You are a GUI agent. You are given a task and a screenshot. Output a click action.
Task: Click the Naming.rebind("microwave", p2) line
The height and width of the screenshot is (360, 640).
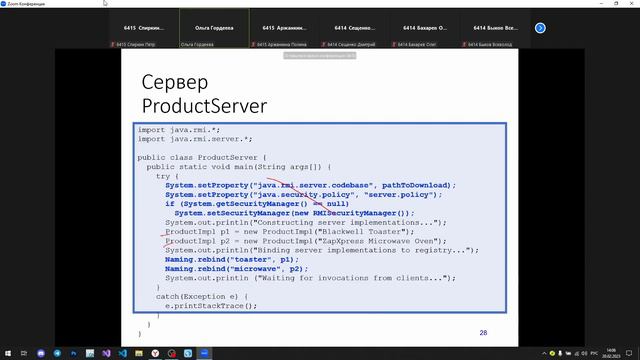tap(236, 269)
